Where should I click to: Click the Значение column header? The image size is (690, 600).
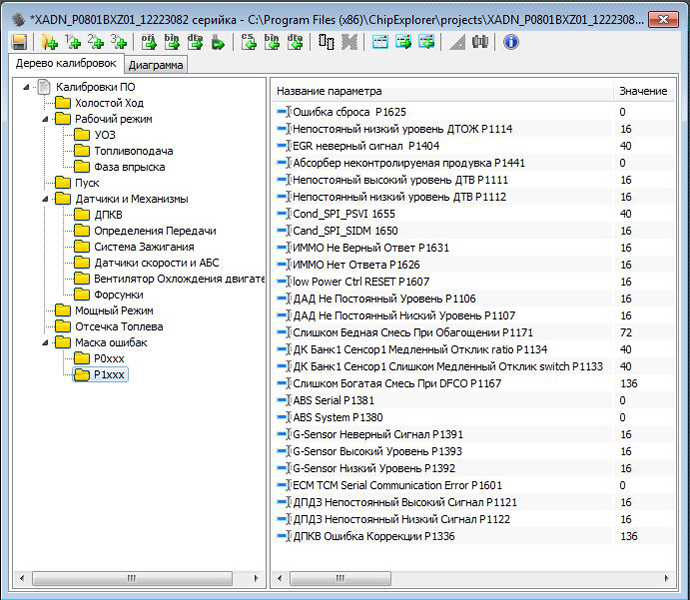642,91
